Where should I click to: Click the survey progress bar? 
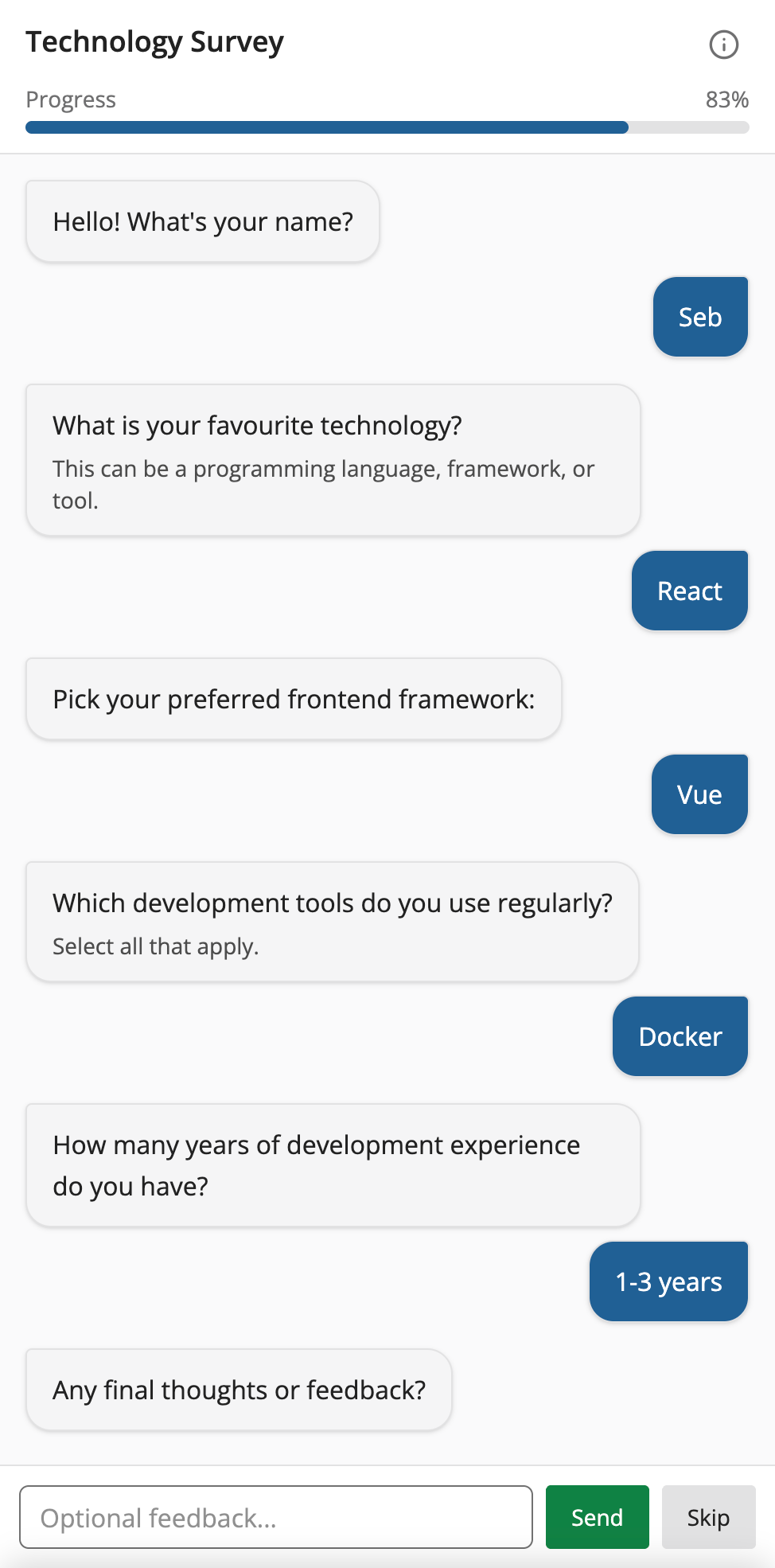387,127
